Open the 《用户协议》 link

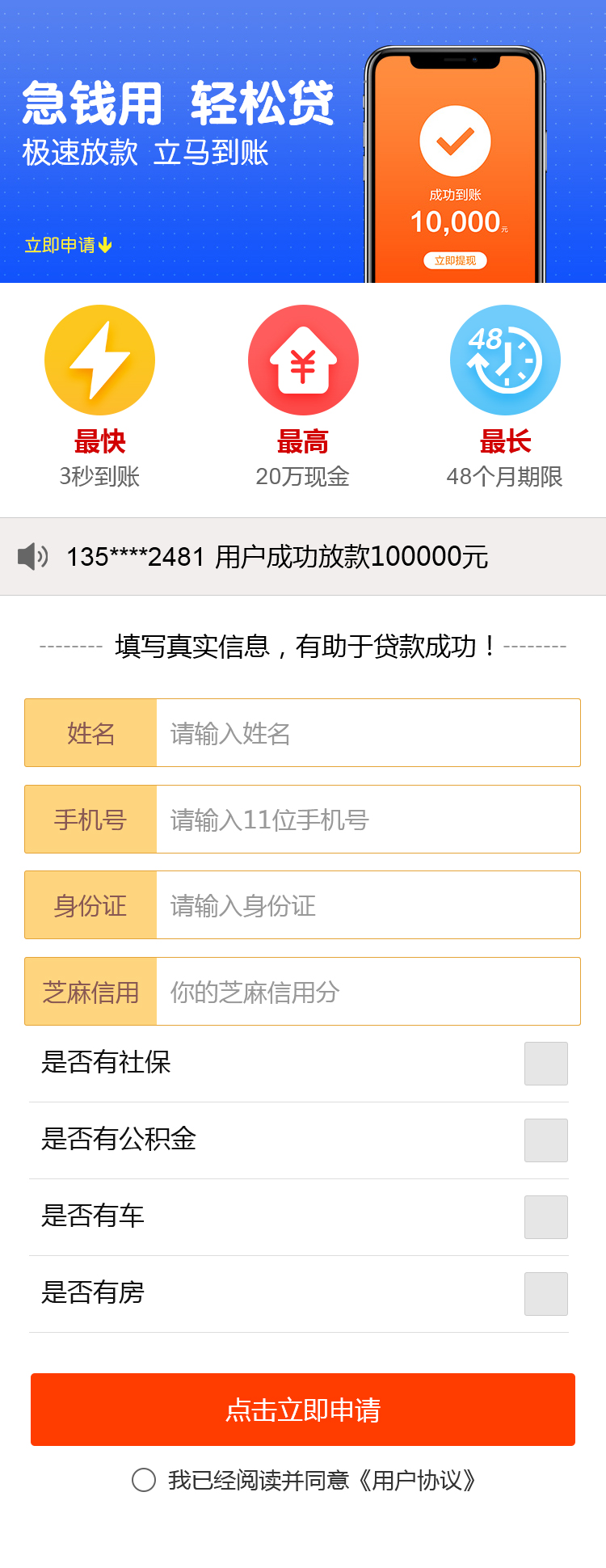point(417,1480)
